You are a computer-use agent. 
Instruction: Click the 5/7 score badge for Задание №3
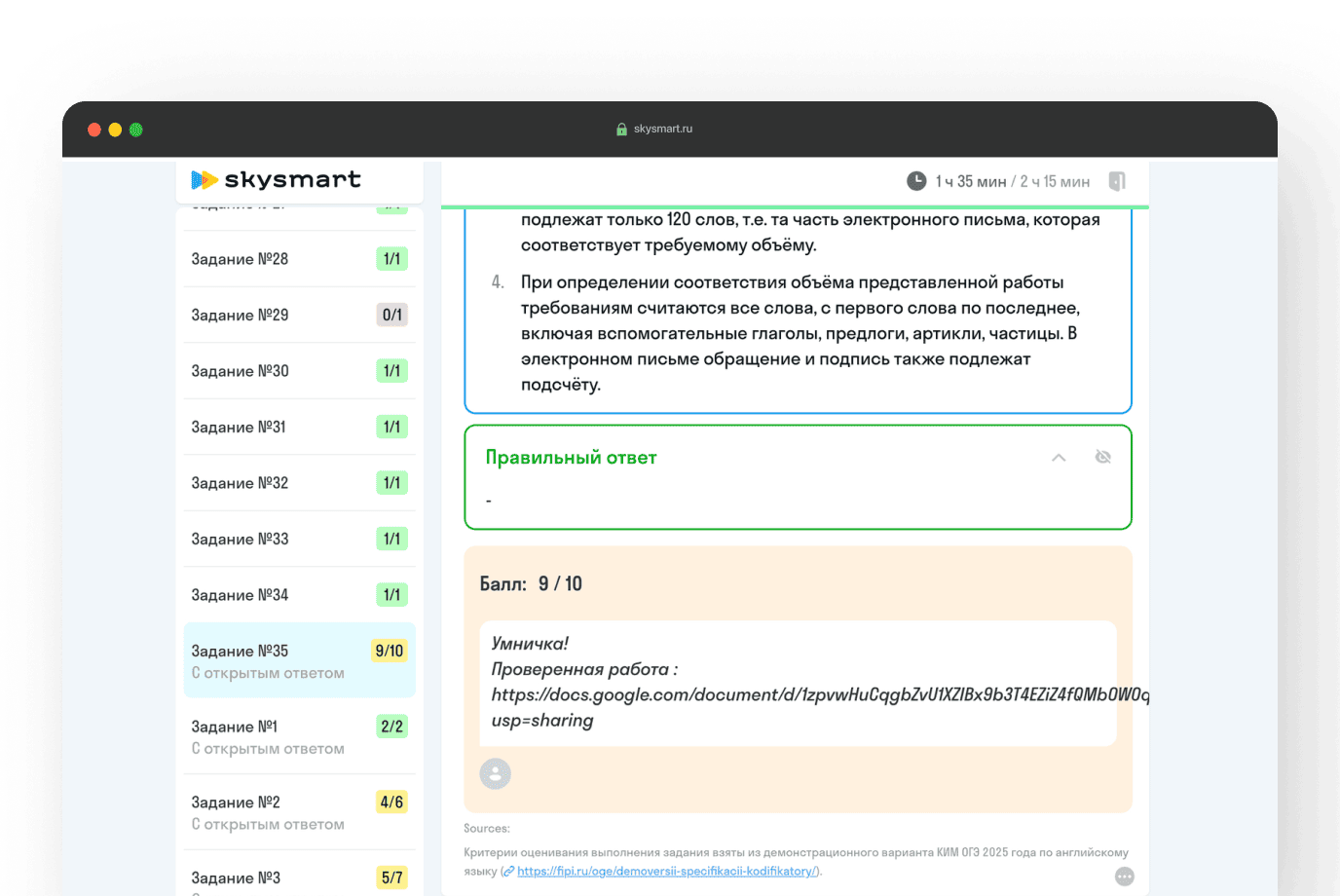[392, 877]
